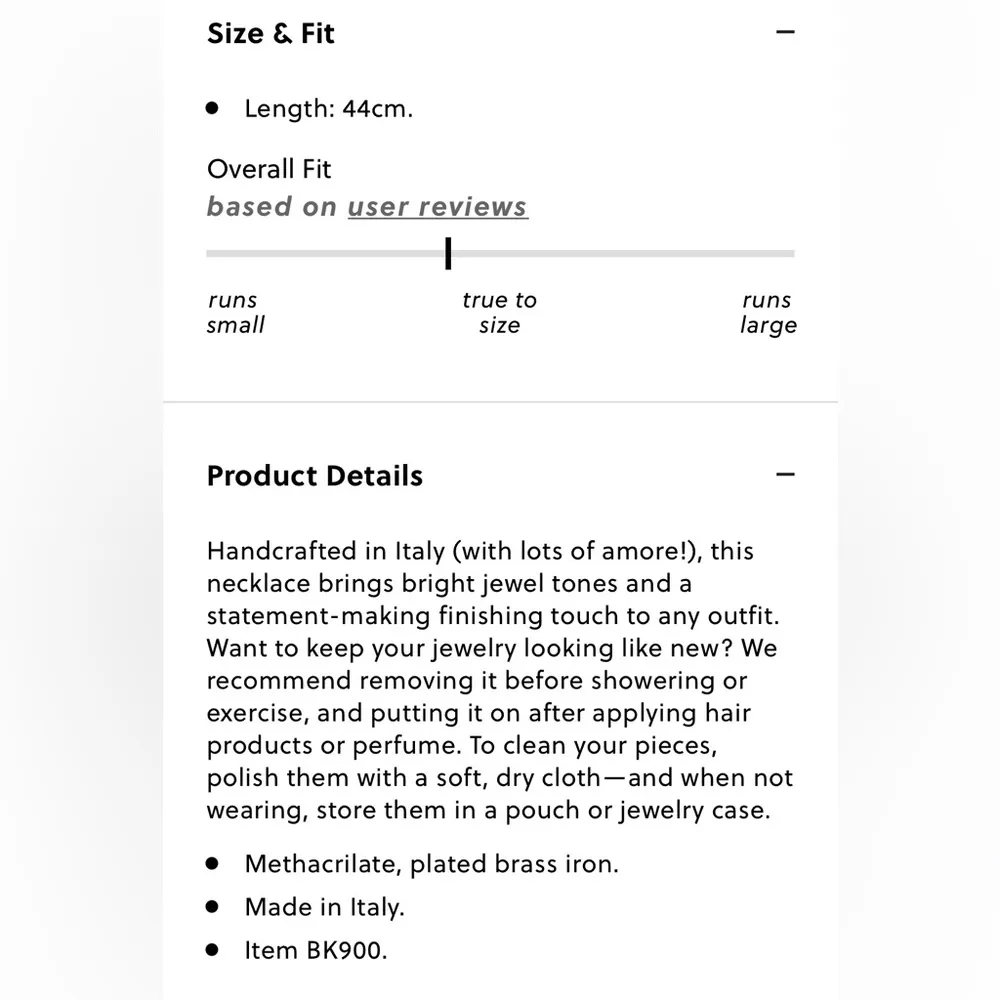This screenshot has width=1000, height=1000.
Task: Select the "runs large" fit label
Action: (x=767, y=312)
